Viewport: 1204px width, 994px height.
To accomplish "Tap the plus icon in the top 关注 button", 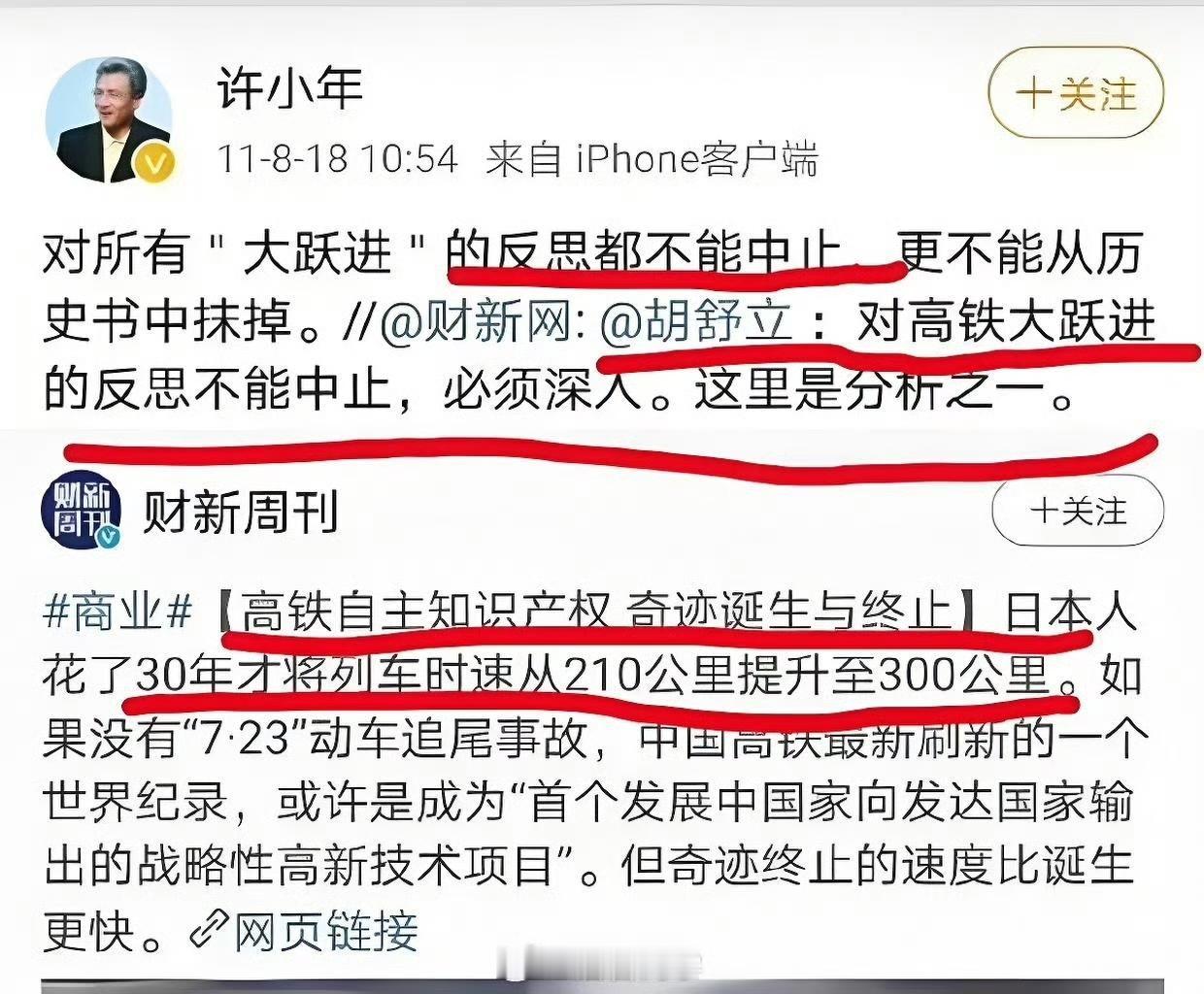I will 1033,94.
